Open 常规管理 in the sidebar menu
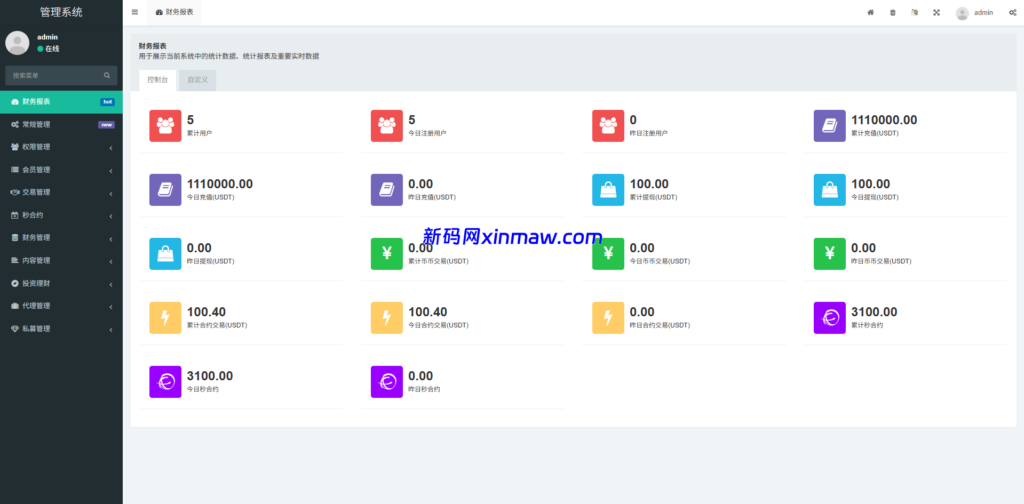This screenshot has width=1024, height=504. (61, 124)
